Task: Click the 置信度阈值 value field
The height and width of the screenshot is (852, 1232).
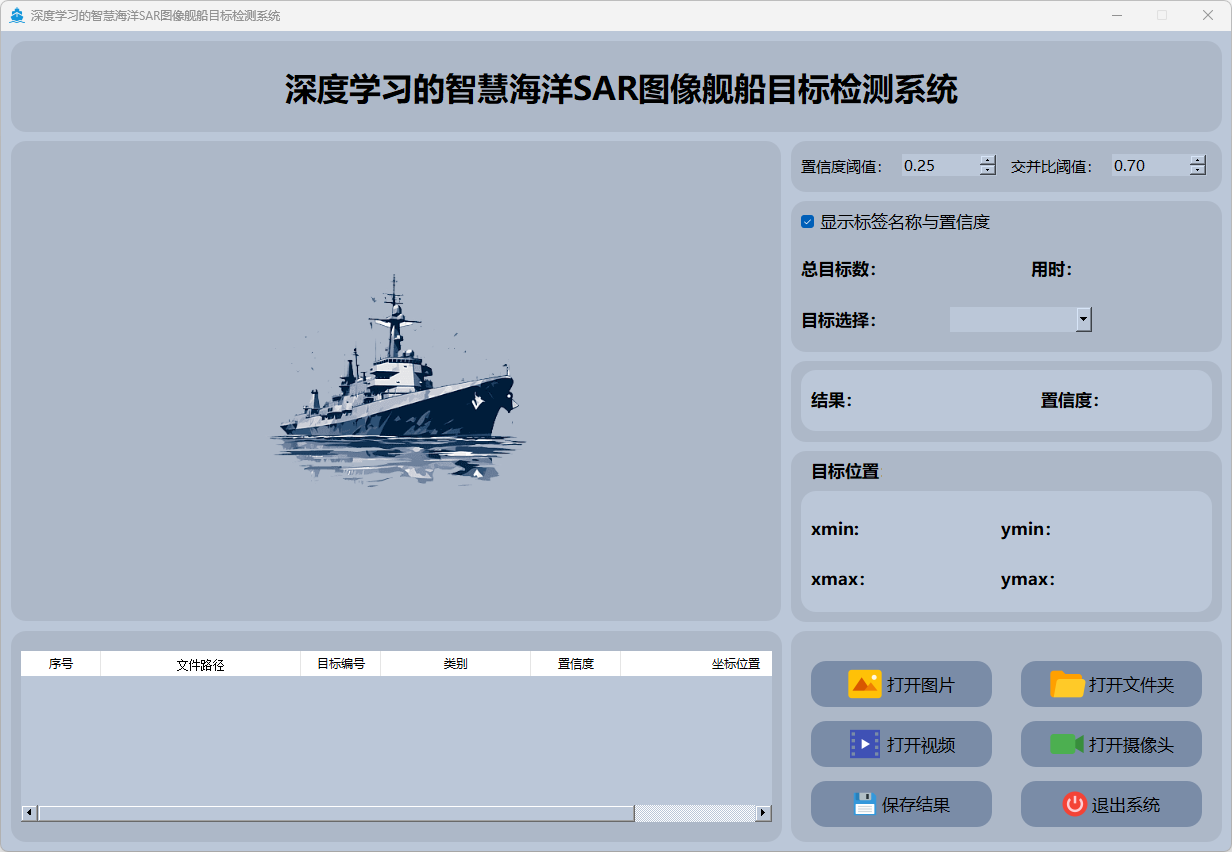Action: tap(939, 166)
